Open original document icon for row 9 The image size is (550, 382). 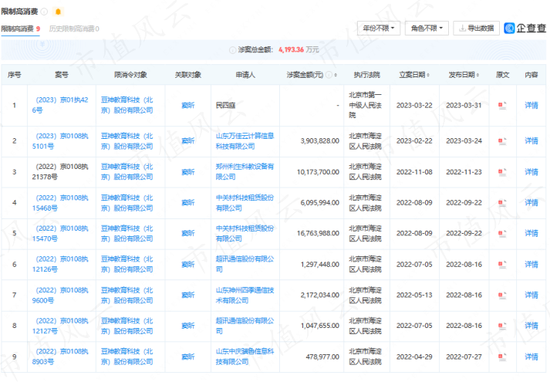coord(502,357)
